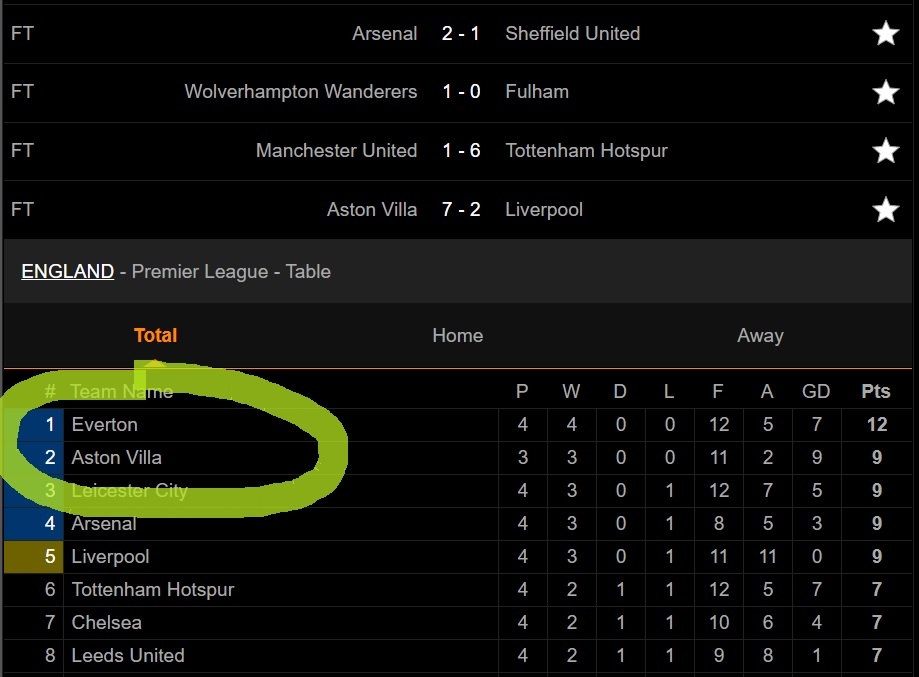This screenshot has width=919, height=677.
Task: Click the Manchester United 1 - 6 score
Action: coord(461,151)
